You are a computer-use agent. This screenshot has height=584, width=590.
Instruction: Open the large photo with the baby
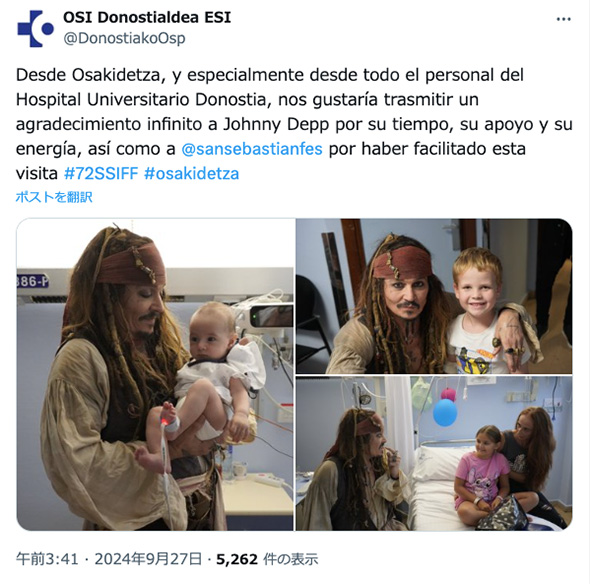click(155, 374)
